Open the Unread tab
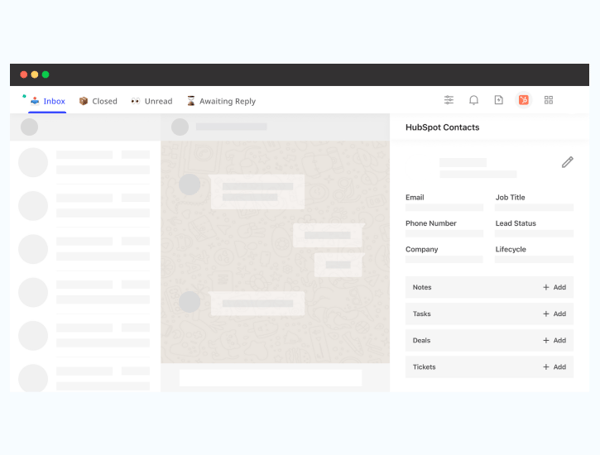The image size is (600, 455). [x=152, y=101]
